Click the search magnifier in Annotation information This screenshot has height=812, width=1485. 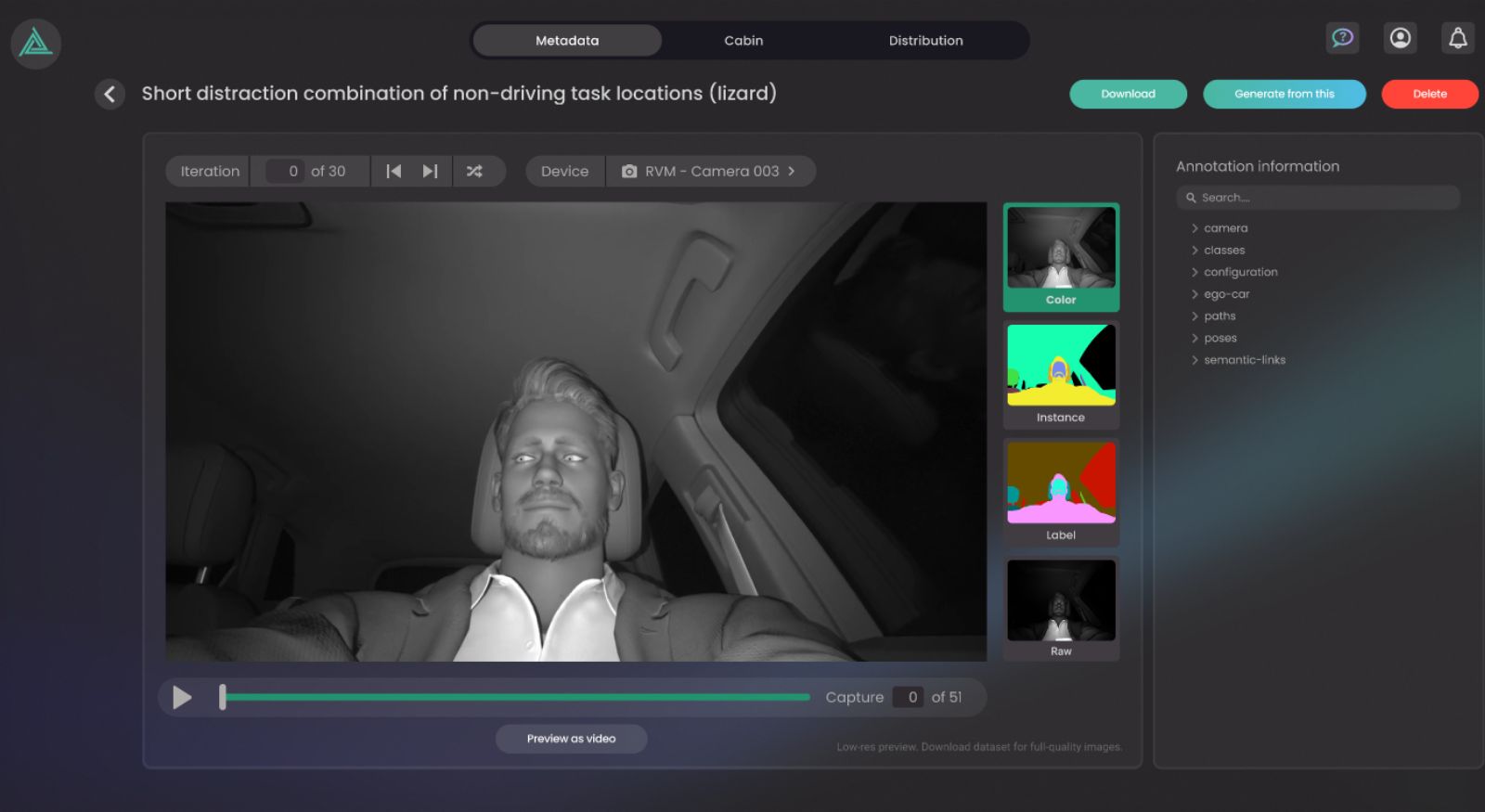[x=1191, y=198]
